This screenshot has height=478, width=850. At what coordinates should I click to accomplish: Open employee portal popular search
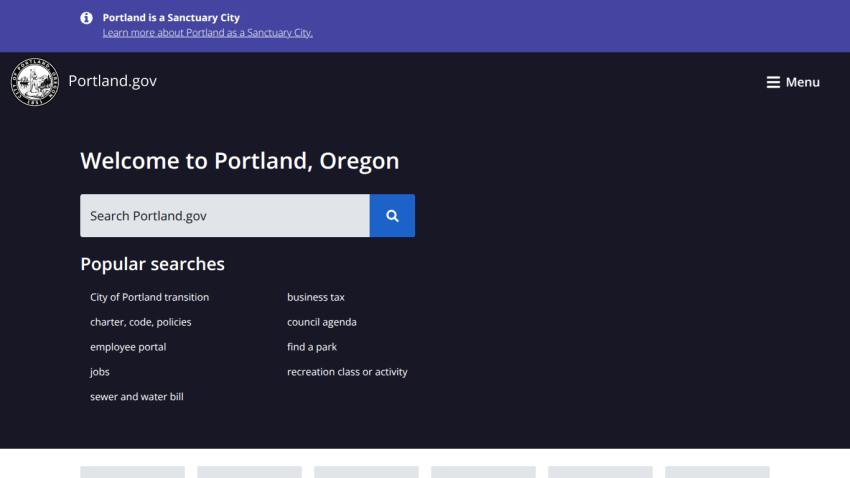tap(128, 347)
